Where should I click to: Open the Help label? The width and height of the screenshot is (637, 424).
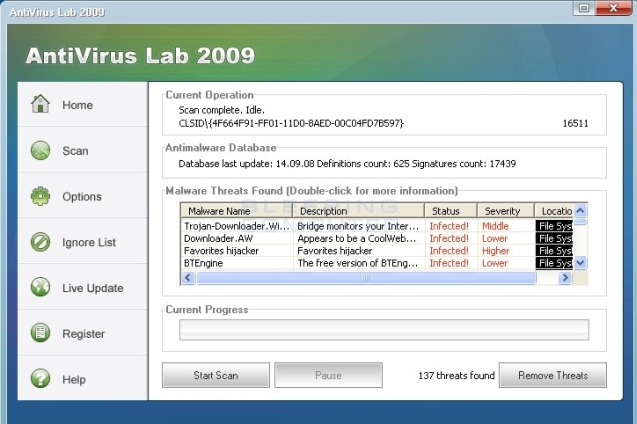pos(74,380)
